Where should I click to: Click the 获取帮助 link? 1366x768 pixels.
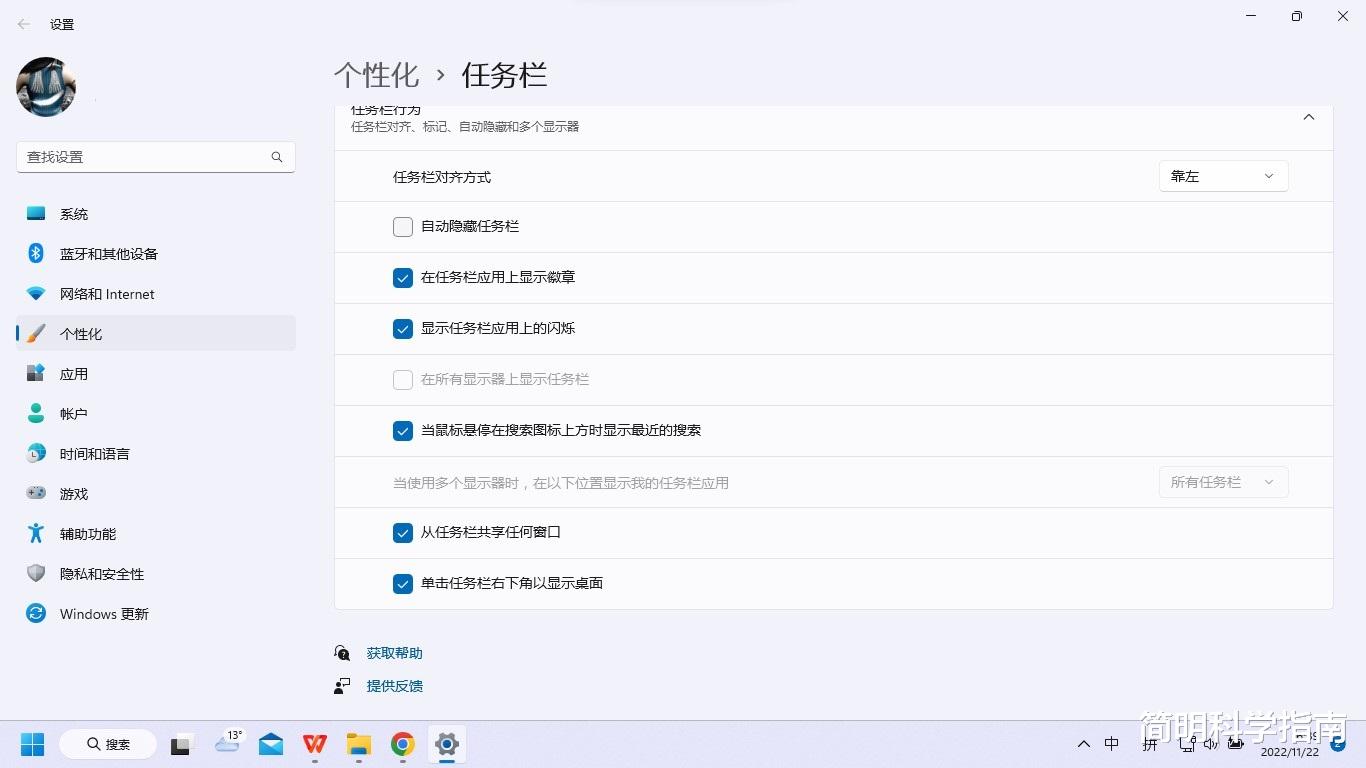(393, 652)
